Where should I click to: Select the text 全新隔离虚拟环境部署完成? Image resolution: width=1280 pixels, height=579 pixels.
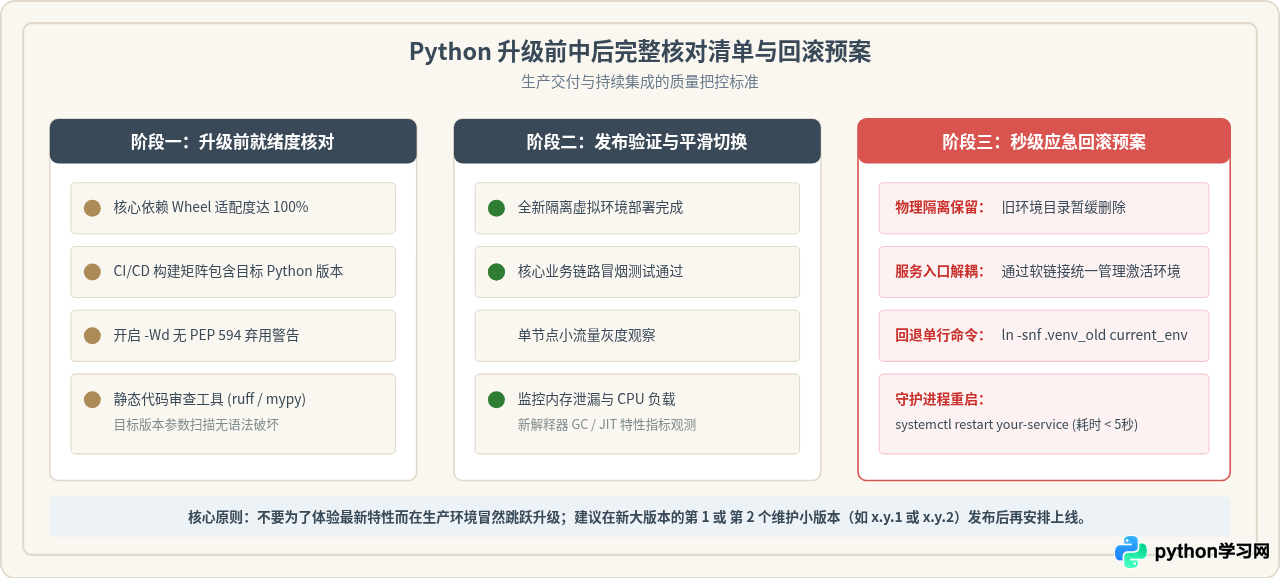[601, 208]
